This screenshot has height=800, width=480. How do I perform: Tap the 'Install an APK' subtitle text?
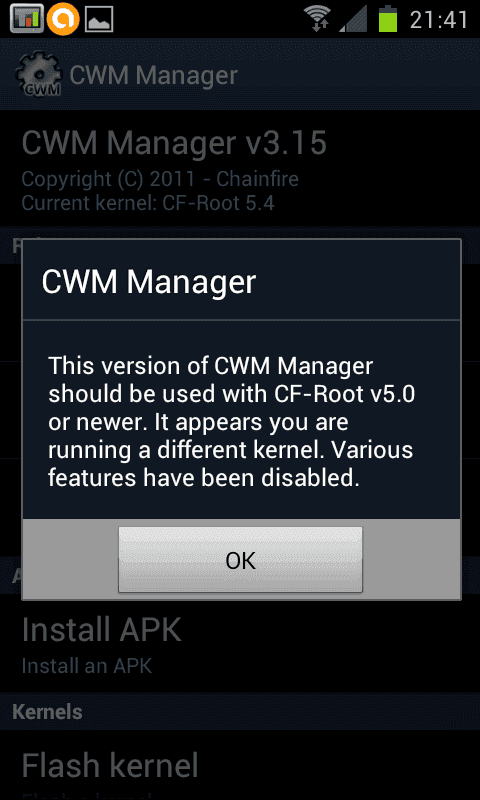point(87,666)
